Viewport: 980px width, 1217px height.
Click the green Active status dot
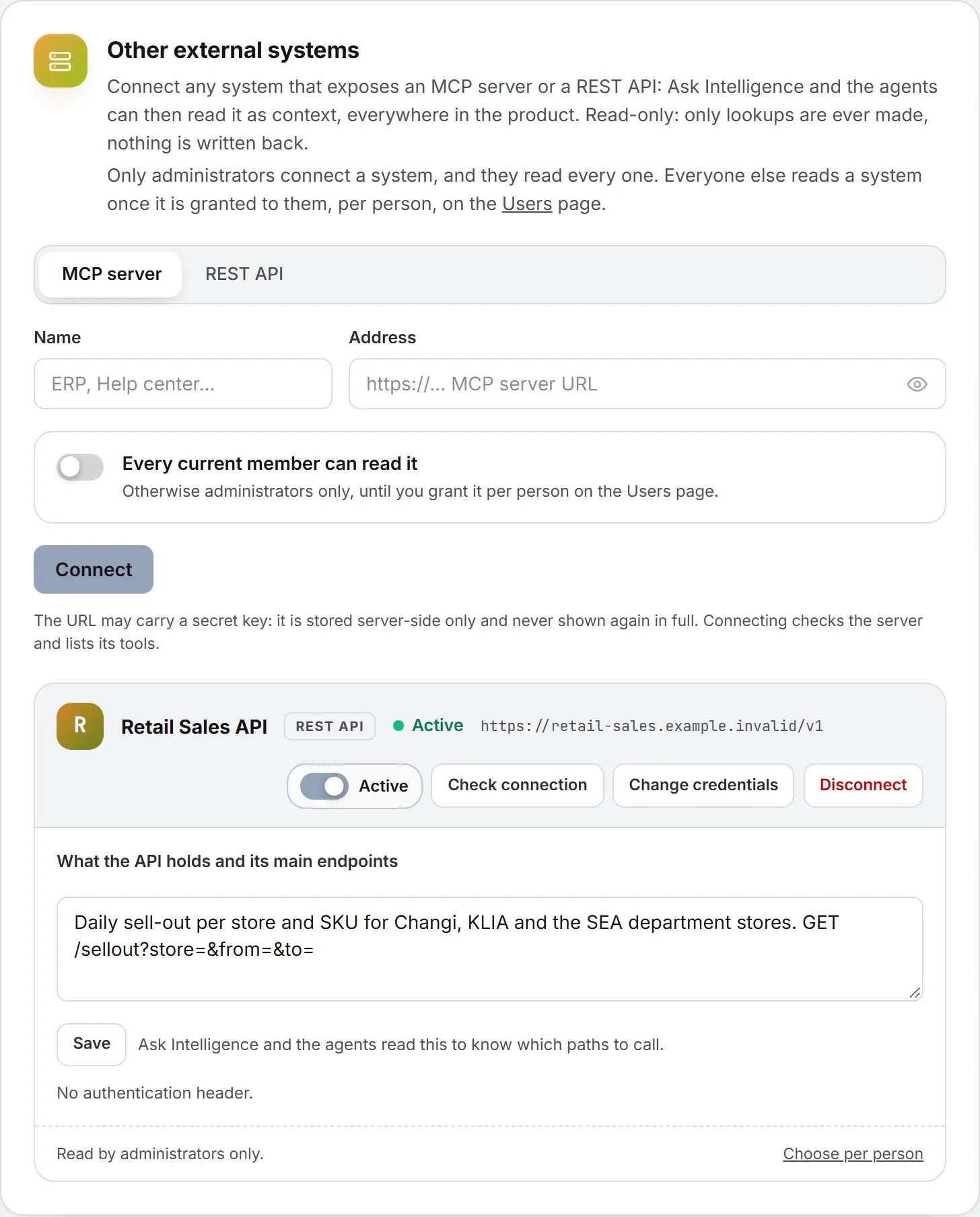398,726
